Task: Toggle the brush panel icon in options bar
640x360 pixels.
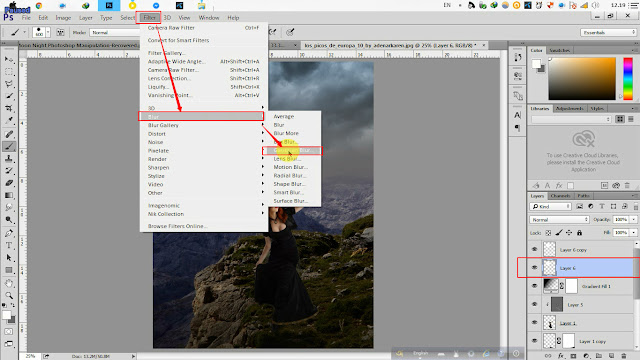Action: tap(60, 32)
